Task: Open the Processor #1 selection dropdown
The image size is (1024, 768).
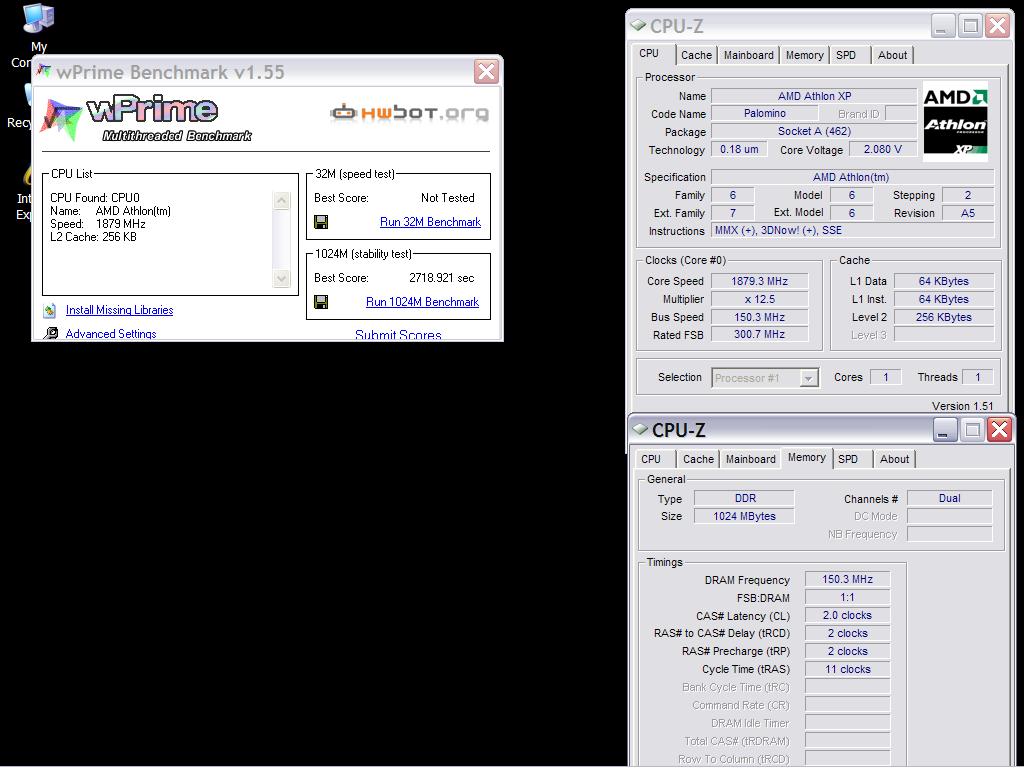Action: (808, 378)
